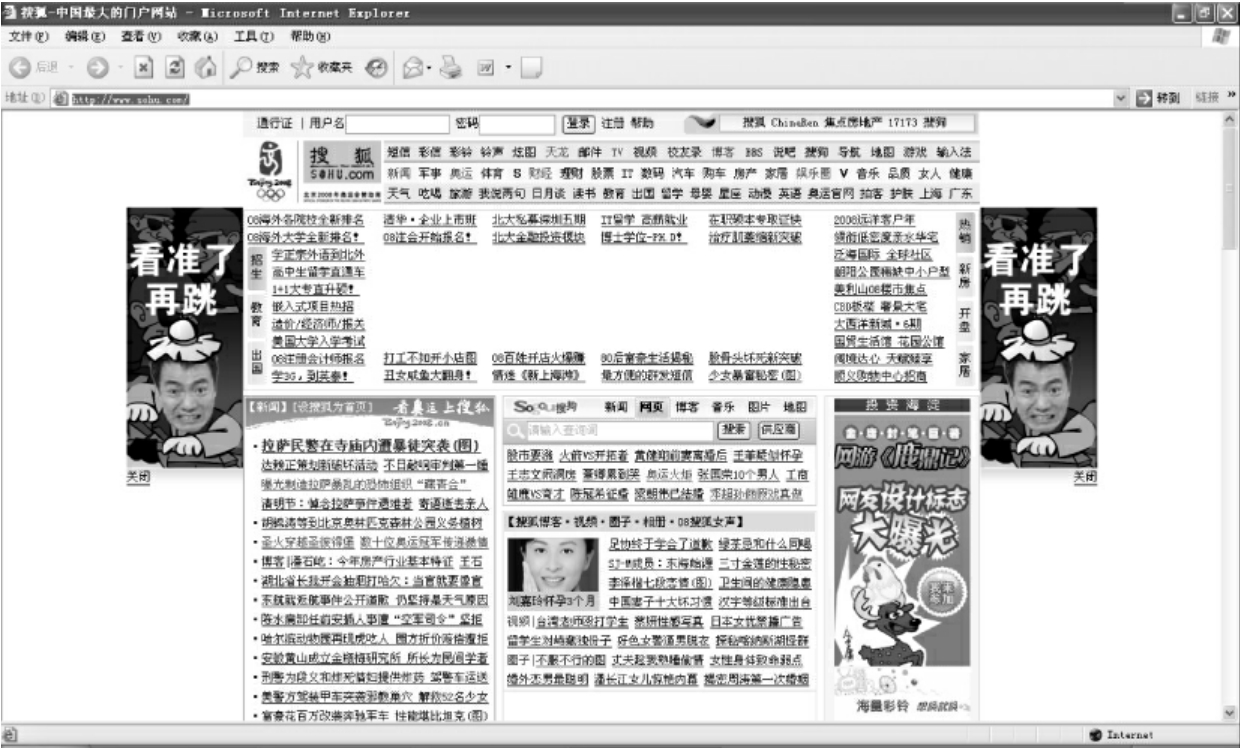The width and height of the screenshot is (1240, 748).
Task: Open the 搜索 magnifier search button
Action: [x=254, y=67]
